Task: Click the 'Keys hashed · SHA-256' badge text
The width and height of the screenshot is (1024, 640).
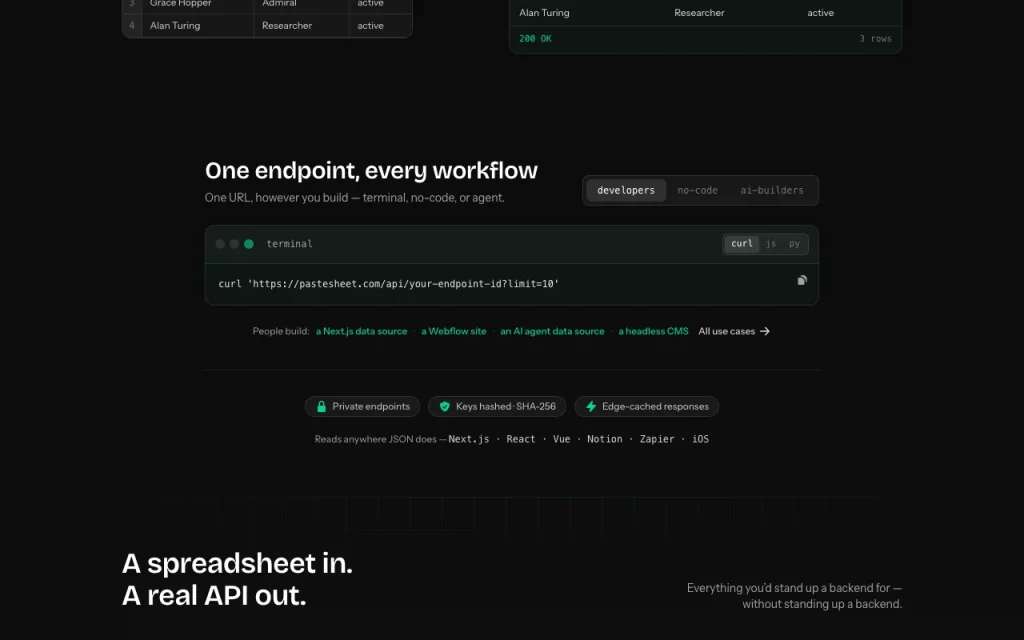Action: coord(505,406)
